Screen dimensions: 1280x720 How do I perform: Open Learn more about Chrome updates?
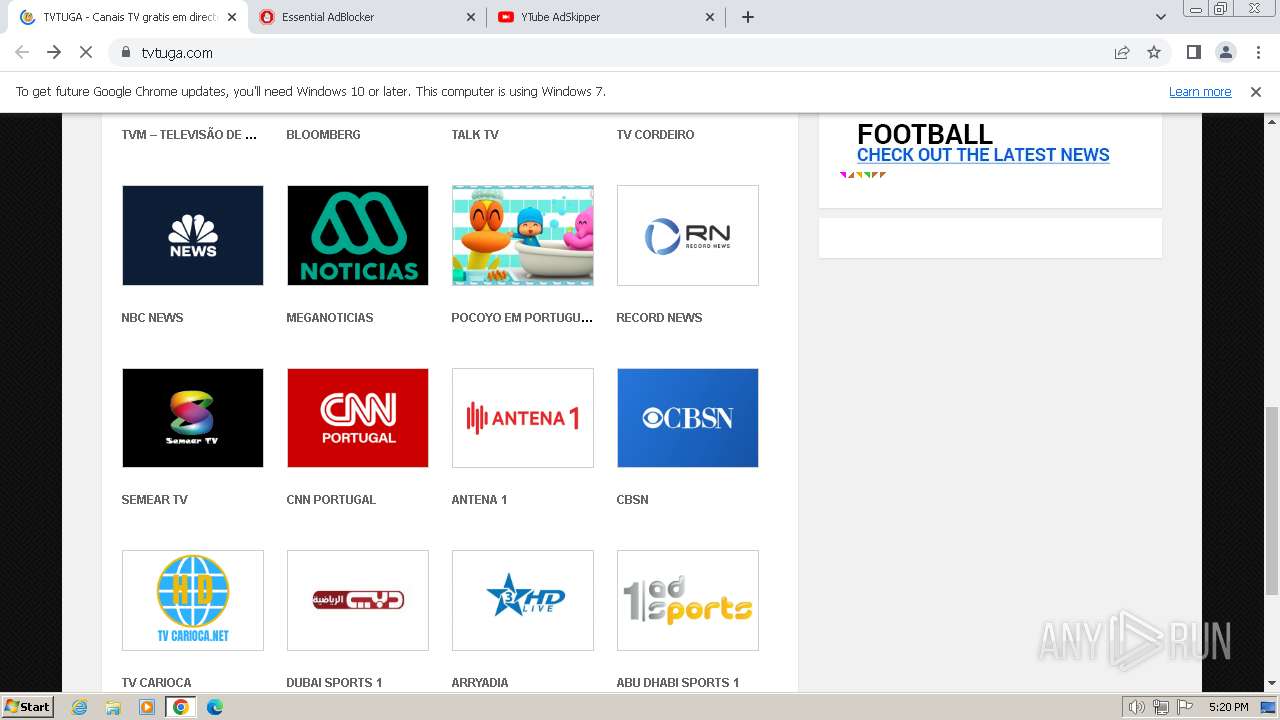(1200, 91)
